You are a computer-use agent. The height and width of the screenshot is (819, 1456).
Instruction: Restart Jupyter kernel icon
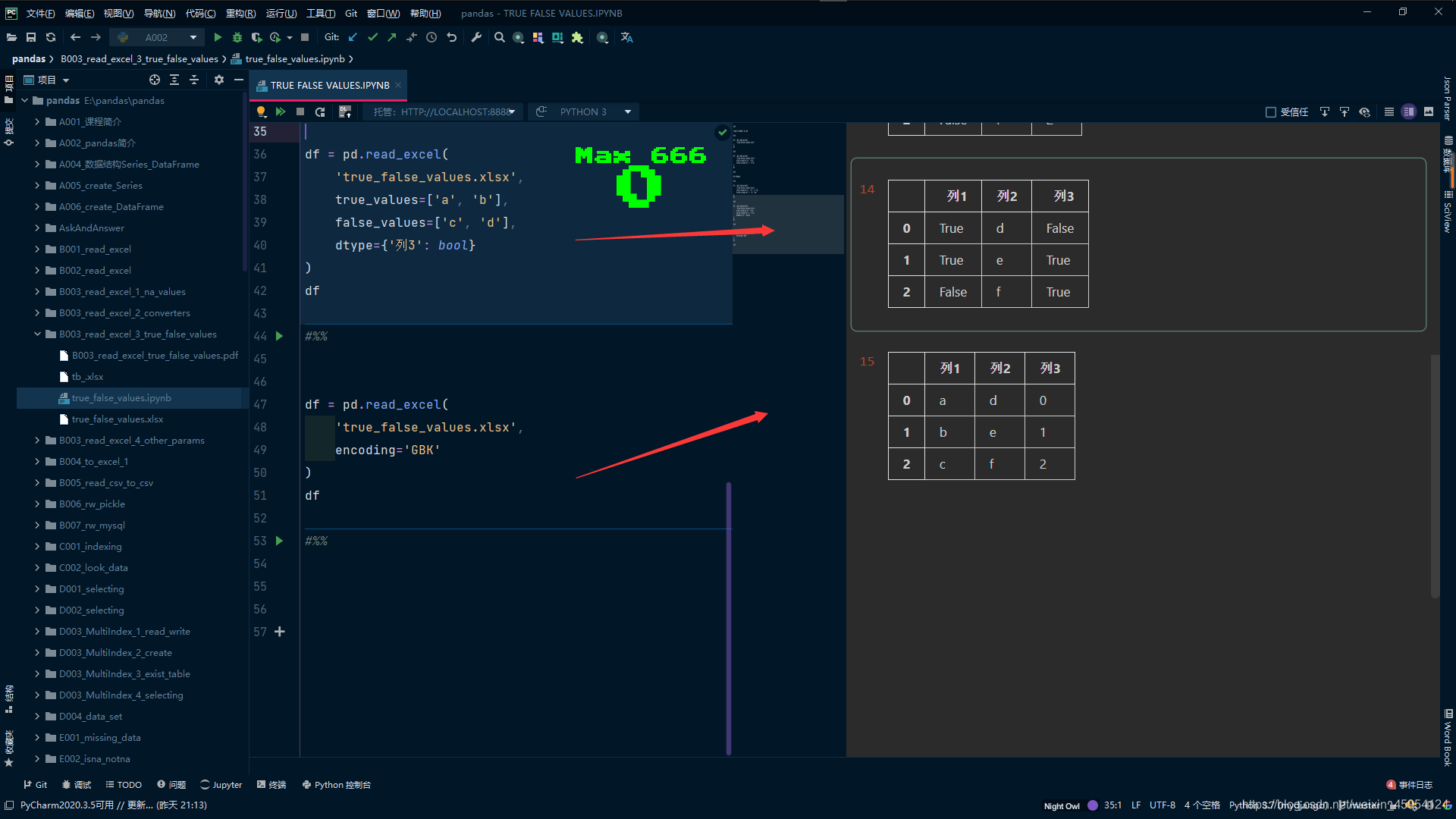(x=320, y=111)
